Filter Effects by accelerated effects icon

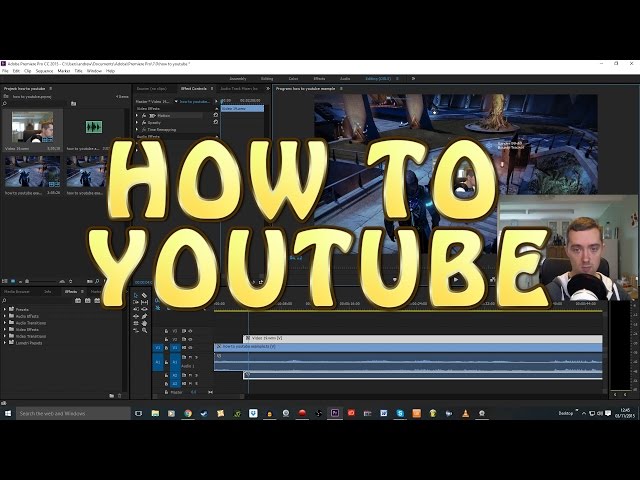pyautogui.click(x=78, y=300)
